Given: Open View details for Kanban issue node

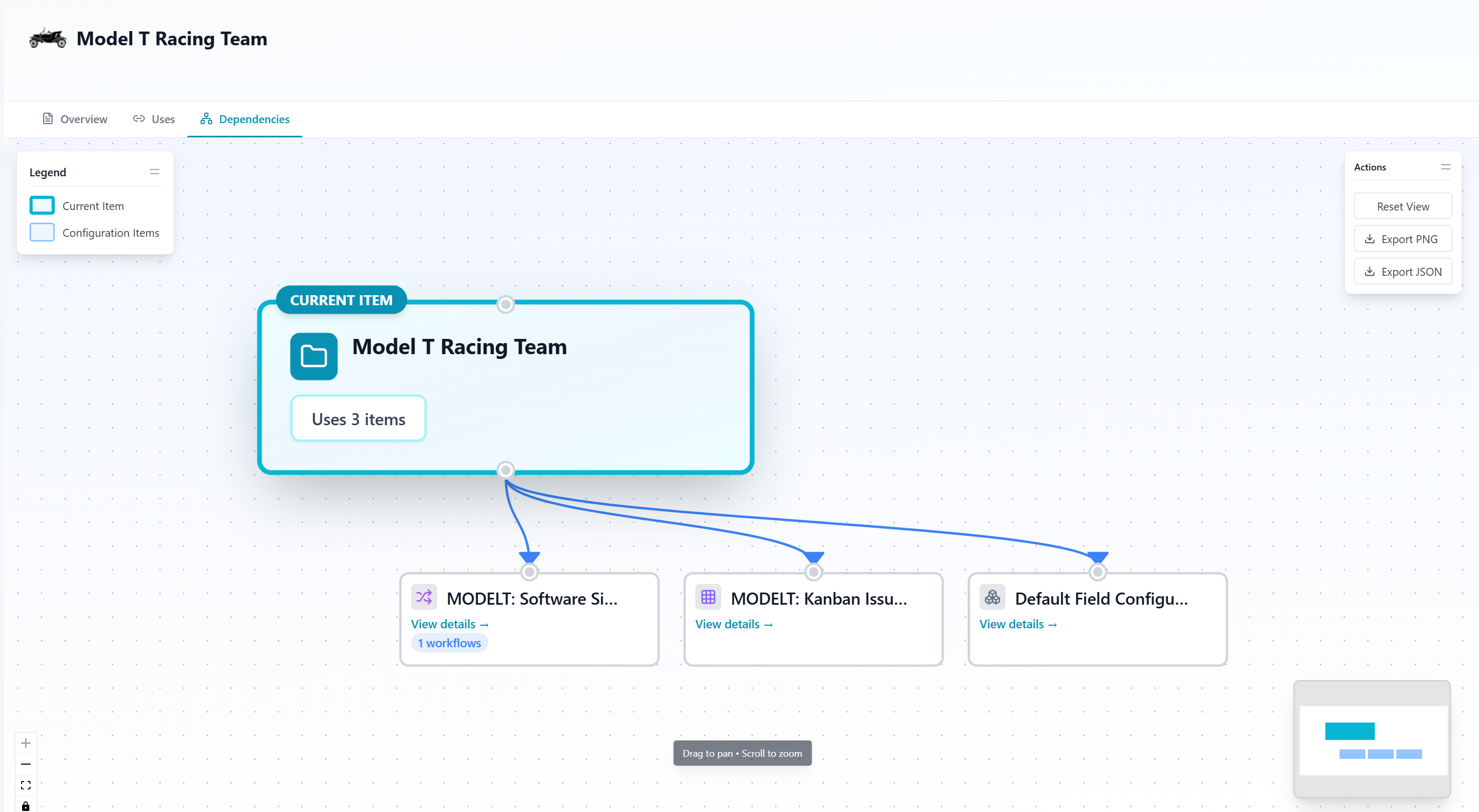Looking at the screenshot, I should (x=734, y=624).
